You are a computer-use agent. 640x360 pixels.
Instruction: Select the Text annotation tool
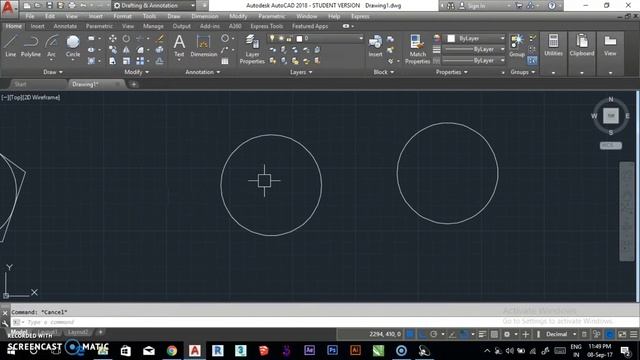179,46
